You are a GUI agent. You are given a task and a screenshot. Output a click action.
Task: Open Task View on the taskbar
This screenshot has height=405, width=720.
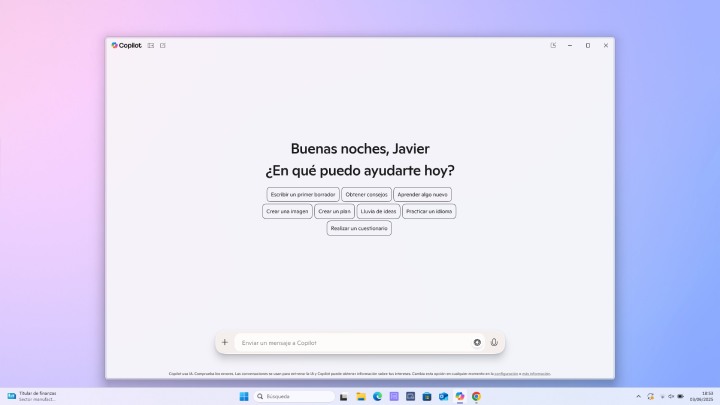[x=343, y=396]
